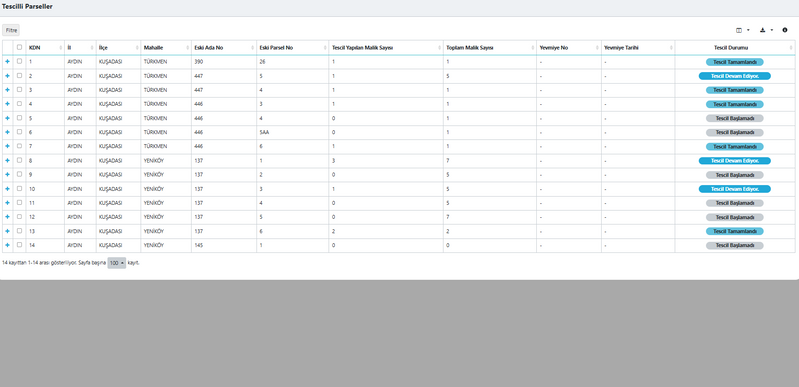The width and height of the screenshot is (799, 387).
Task: Click the Tescilli Parseller page title
Action: coord(26,7)
